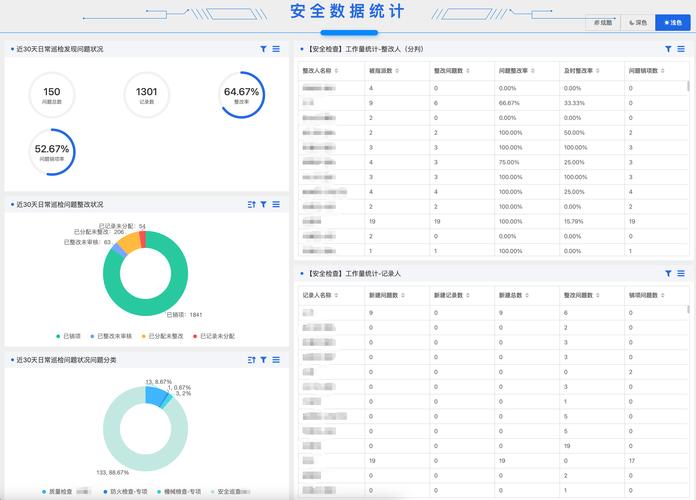Open menu of 近30天日常巡检发现问题状况 panel
Screen dimensions: 696x500
click(276, 49)
